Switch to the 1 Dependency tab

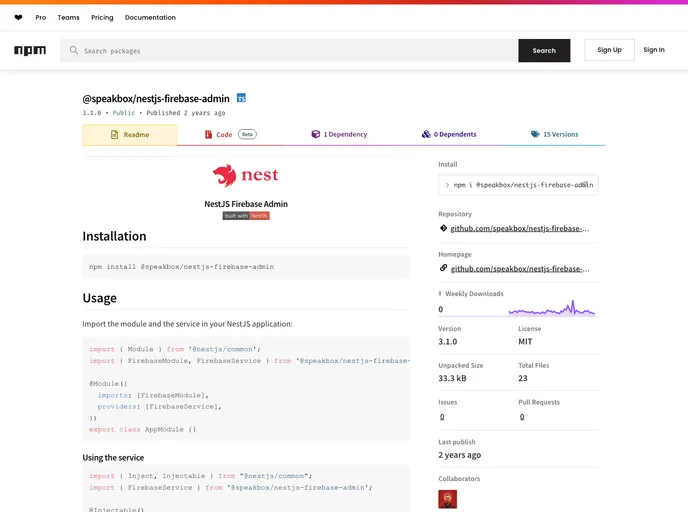pyautogui.click(x=339, y=134)
